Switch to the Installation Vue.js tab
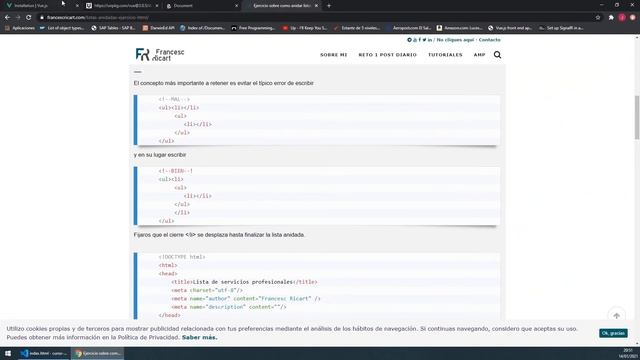Image resolution: width=640 pixels, height=360 pixels. (x=41, y=6)
